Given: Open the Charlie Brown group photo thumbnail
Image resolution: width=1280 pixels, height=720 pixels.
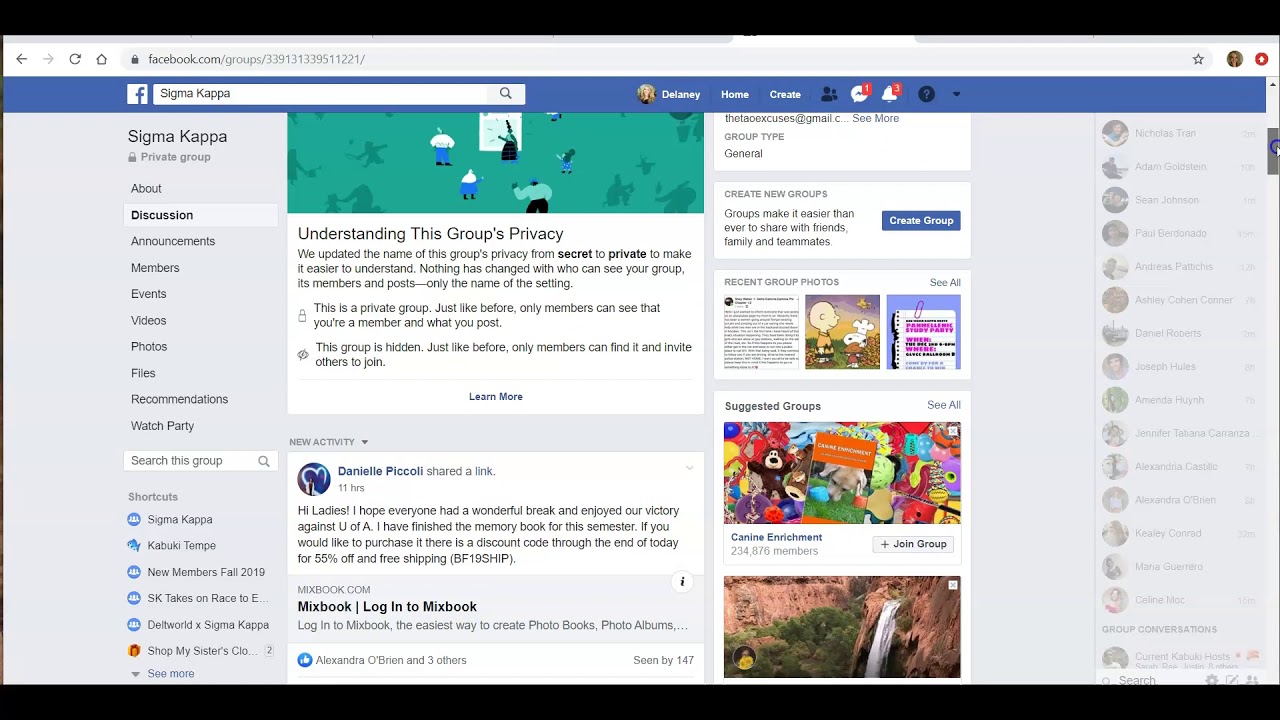Looking at the screenshot, I should coord(843,332).
